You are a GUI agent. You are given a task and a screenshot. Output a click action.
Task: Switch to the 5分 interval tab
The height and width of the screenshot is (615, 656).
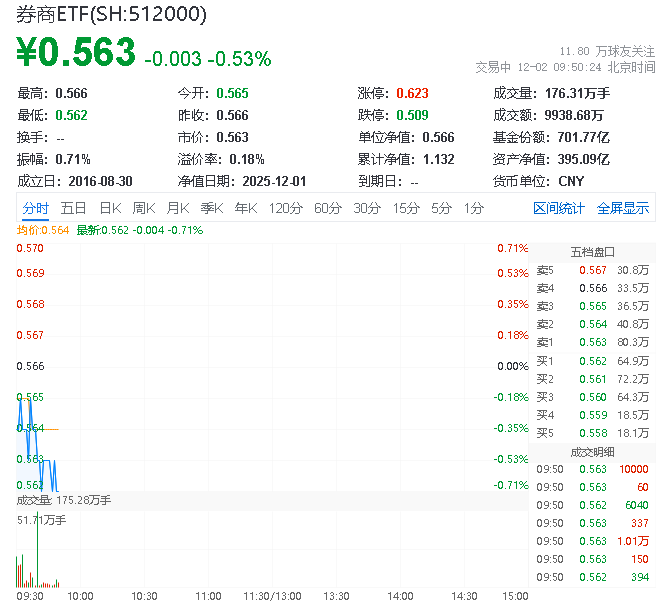(441, 208)
